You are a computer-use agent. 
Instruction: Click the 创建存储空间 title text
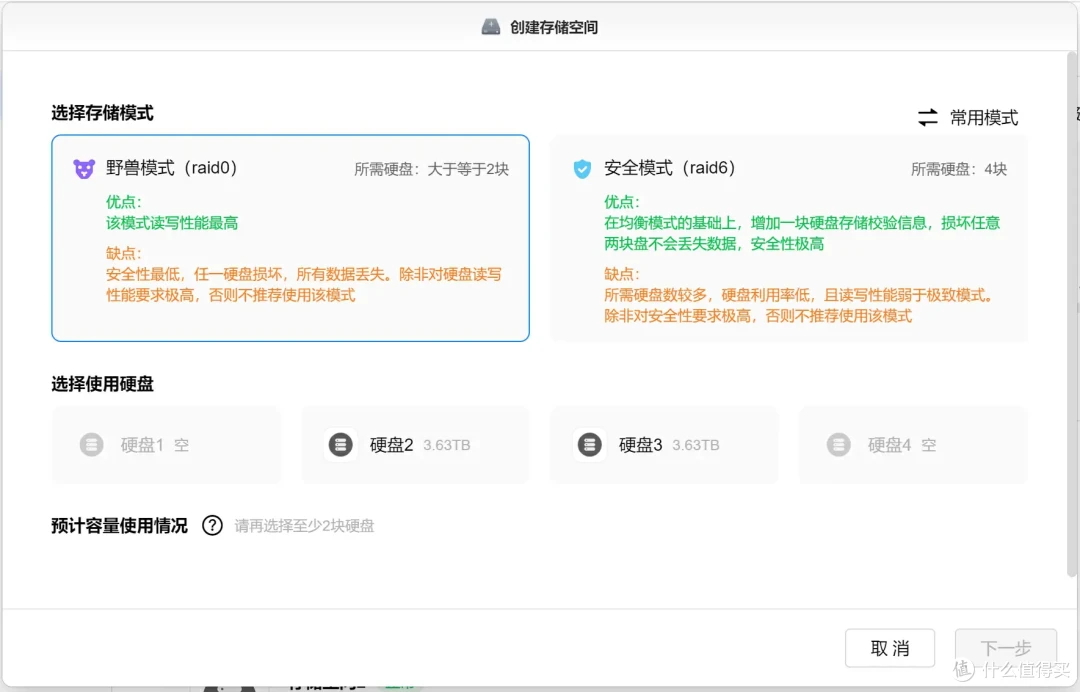554,28
